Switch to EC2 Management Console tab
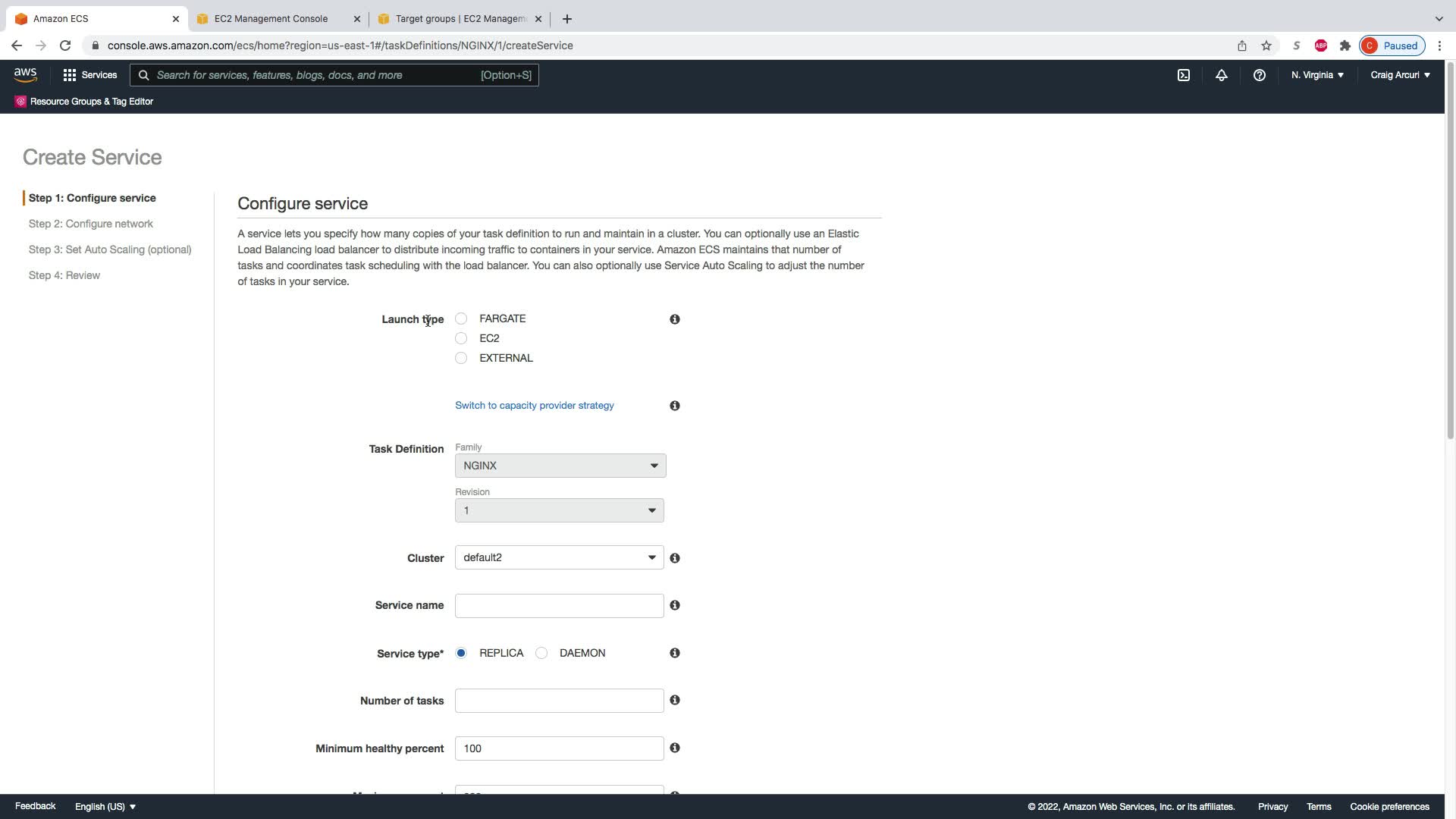 (x=271, y=19)
